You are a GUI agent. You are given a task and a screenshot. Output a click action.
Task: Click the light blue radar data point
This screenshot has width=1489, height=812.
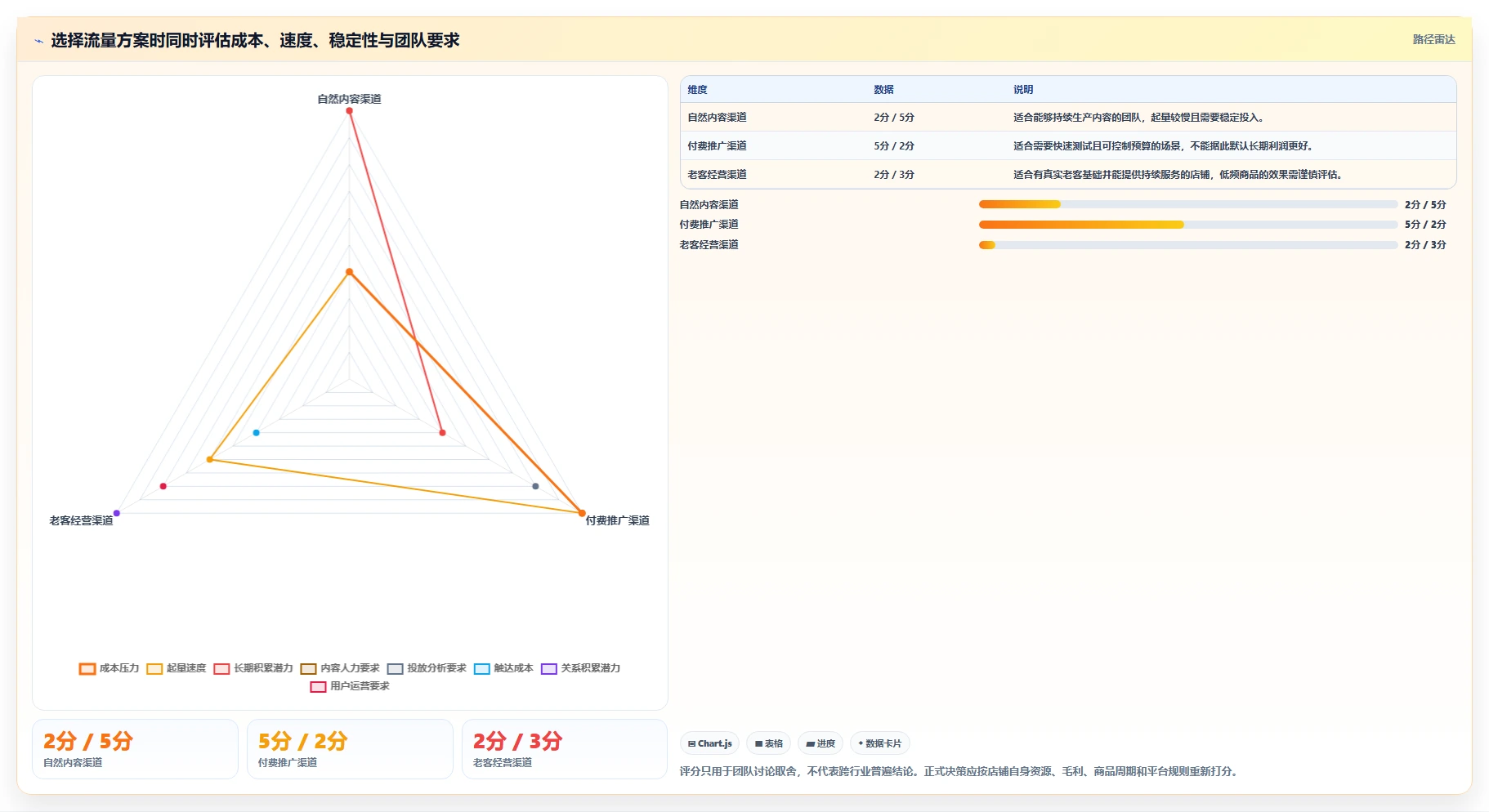(x=257, y=432)
